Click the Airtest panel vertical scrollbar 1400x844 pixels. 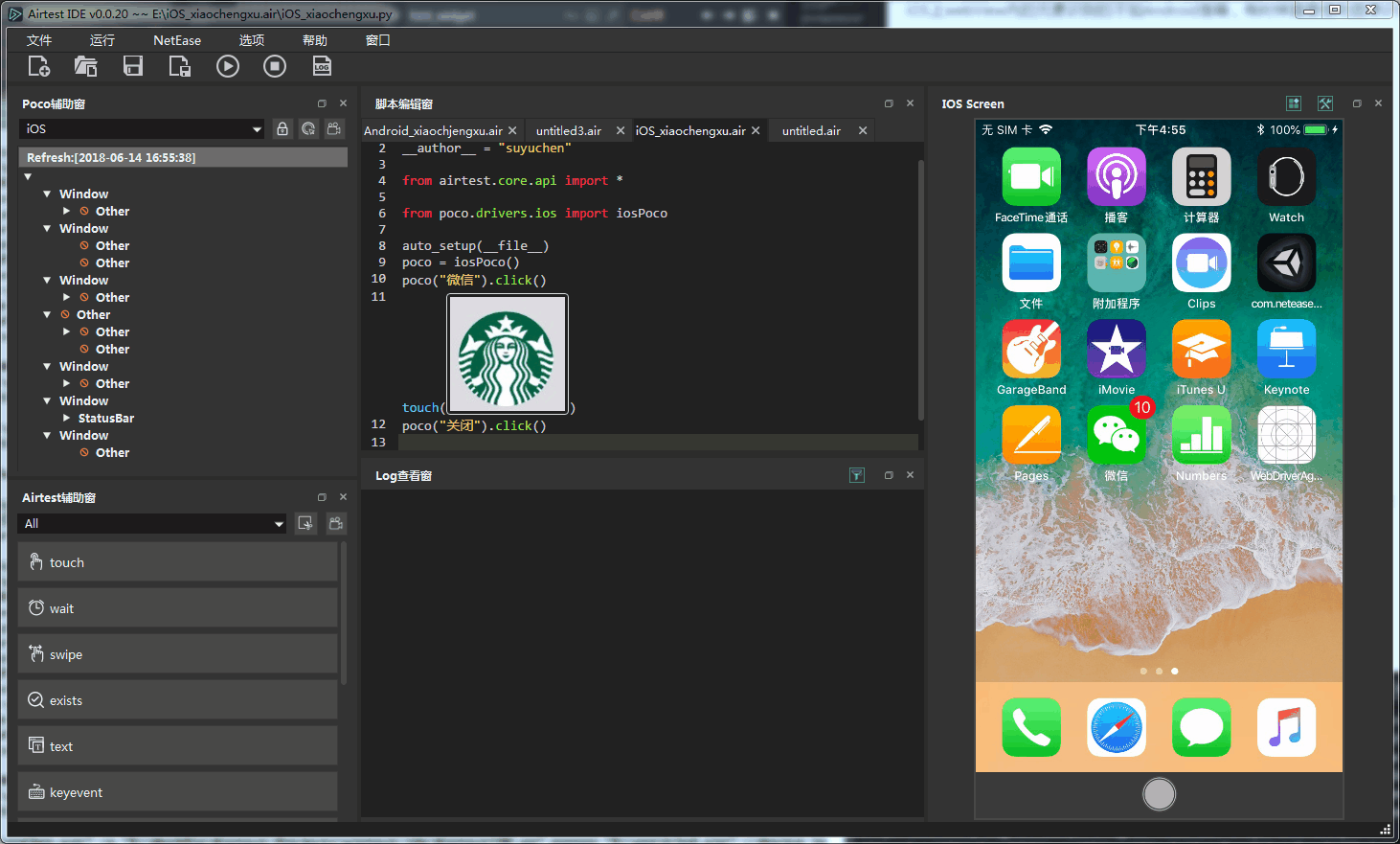344,613
